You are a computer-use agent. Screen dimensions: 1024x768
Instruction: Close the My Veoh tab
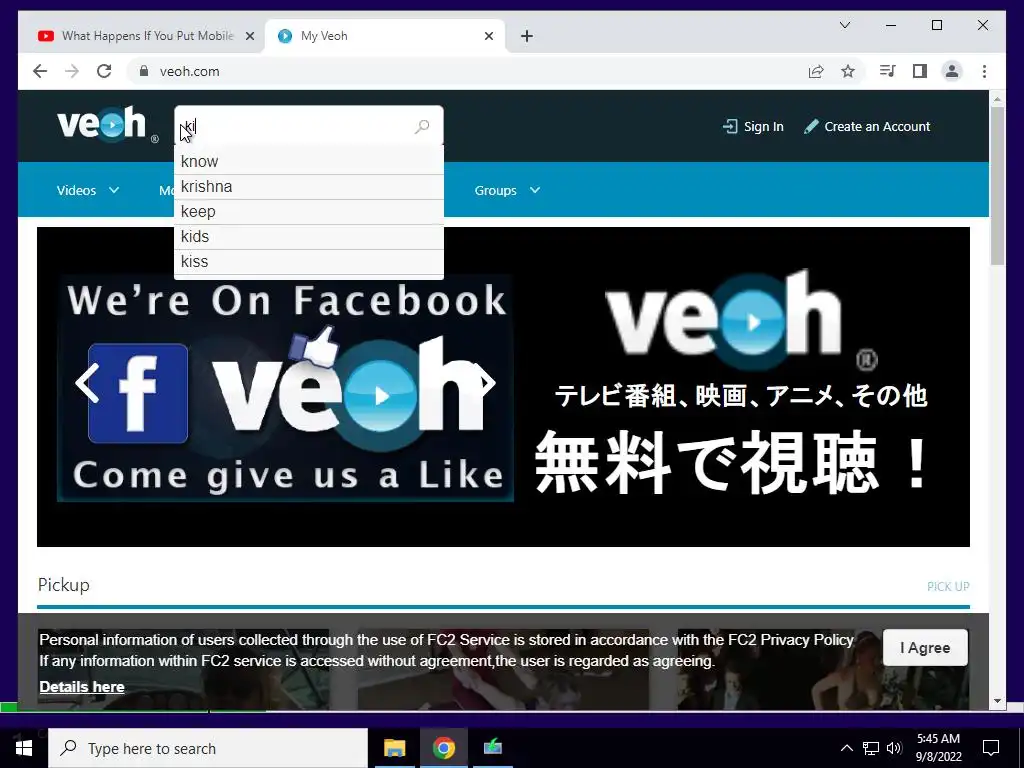pos(488,36)
